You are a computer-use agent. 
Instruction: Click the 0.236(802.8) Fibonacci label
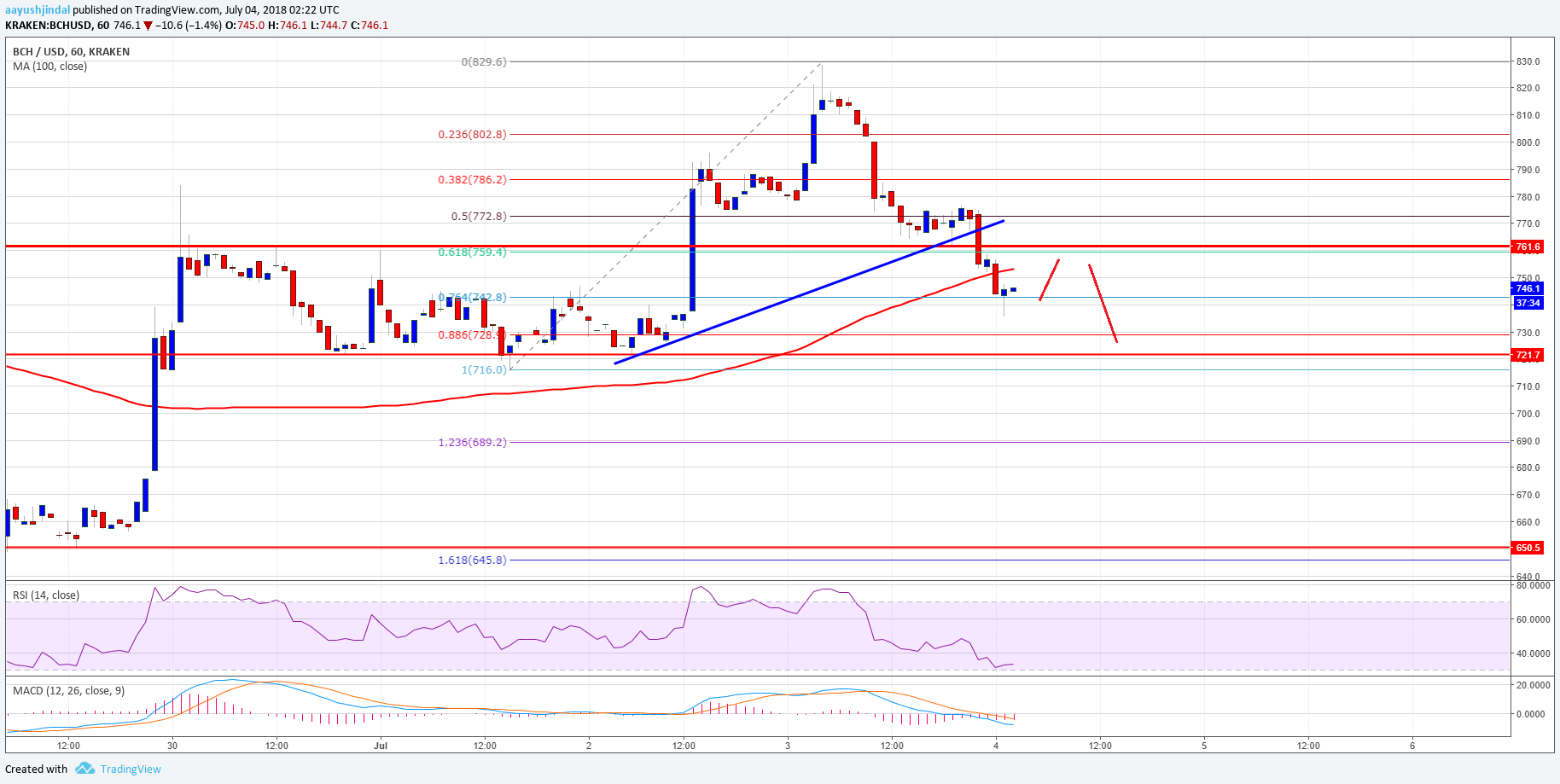tap(472, 135)
